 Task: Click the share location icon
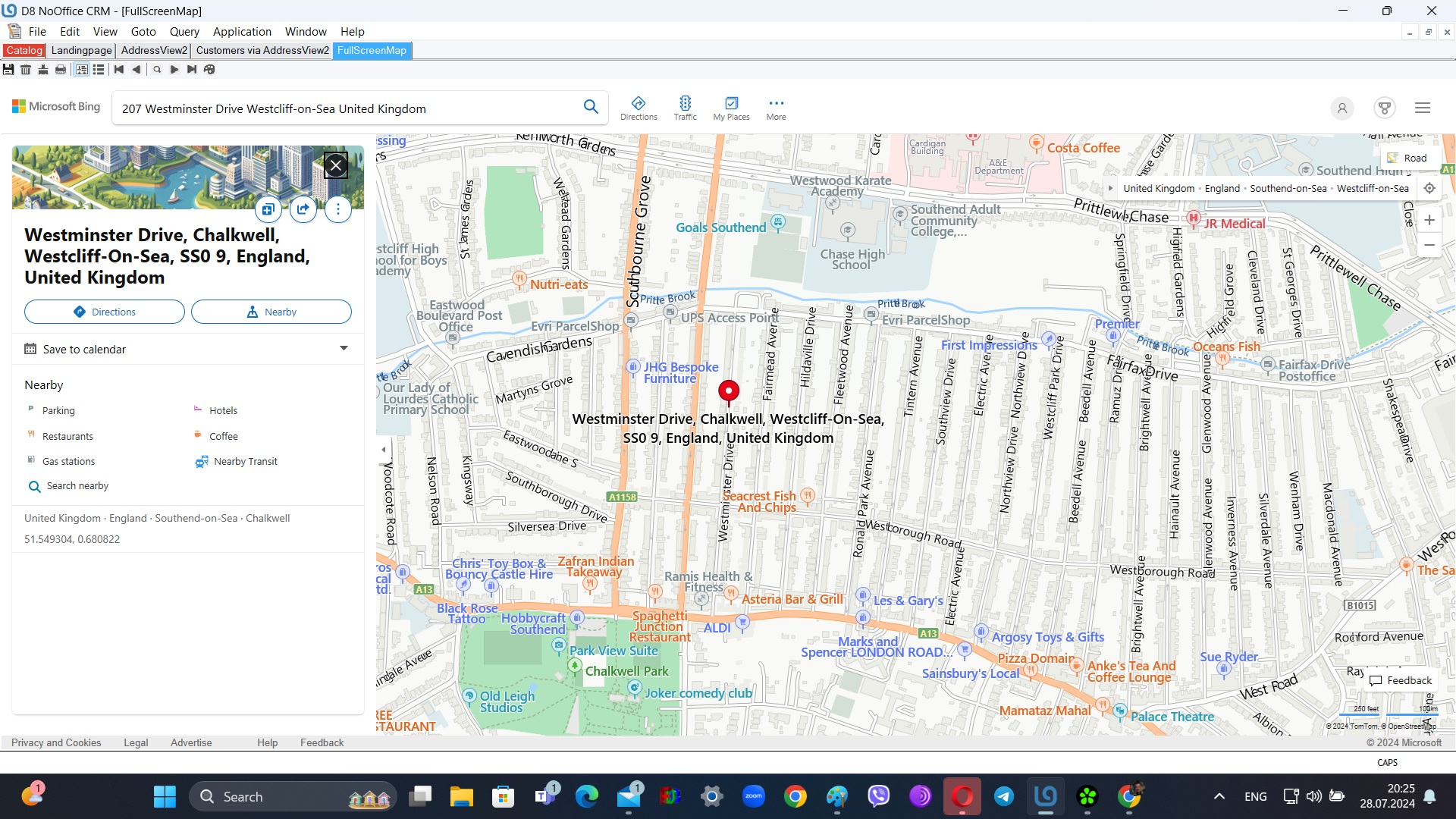tap(303, 209)
